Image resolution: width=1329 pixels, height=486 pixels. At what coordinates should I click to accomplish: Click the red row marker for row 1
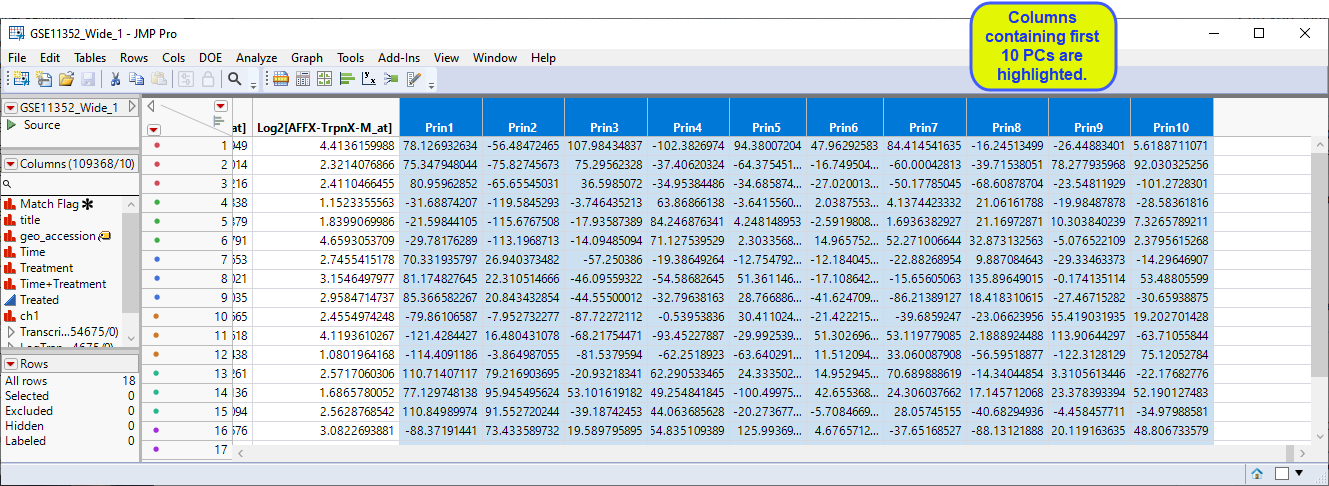(x=156, y=146)
